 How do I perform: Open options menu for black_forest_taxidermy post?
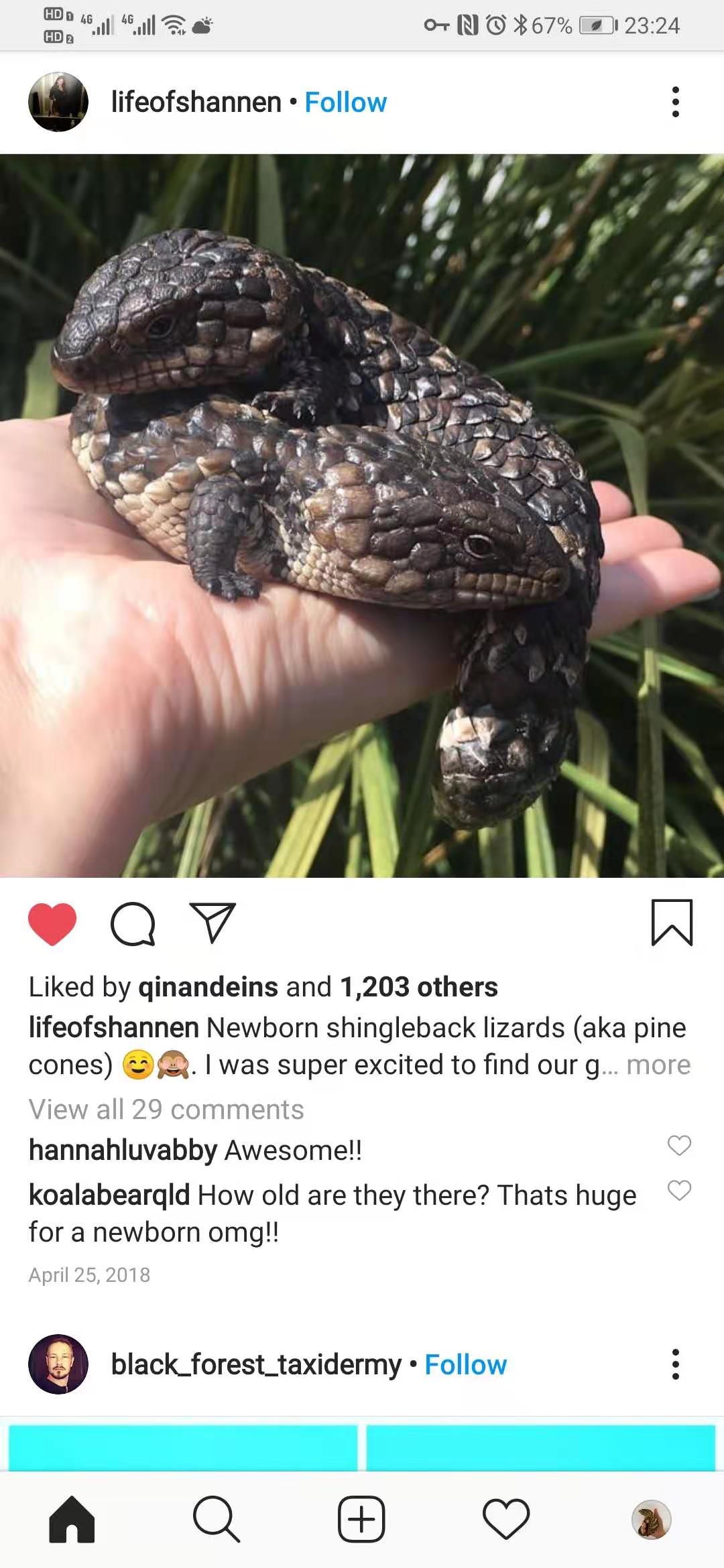pos(676,1364)
